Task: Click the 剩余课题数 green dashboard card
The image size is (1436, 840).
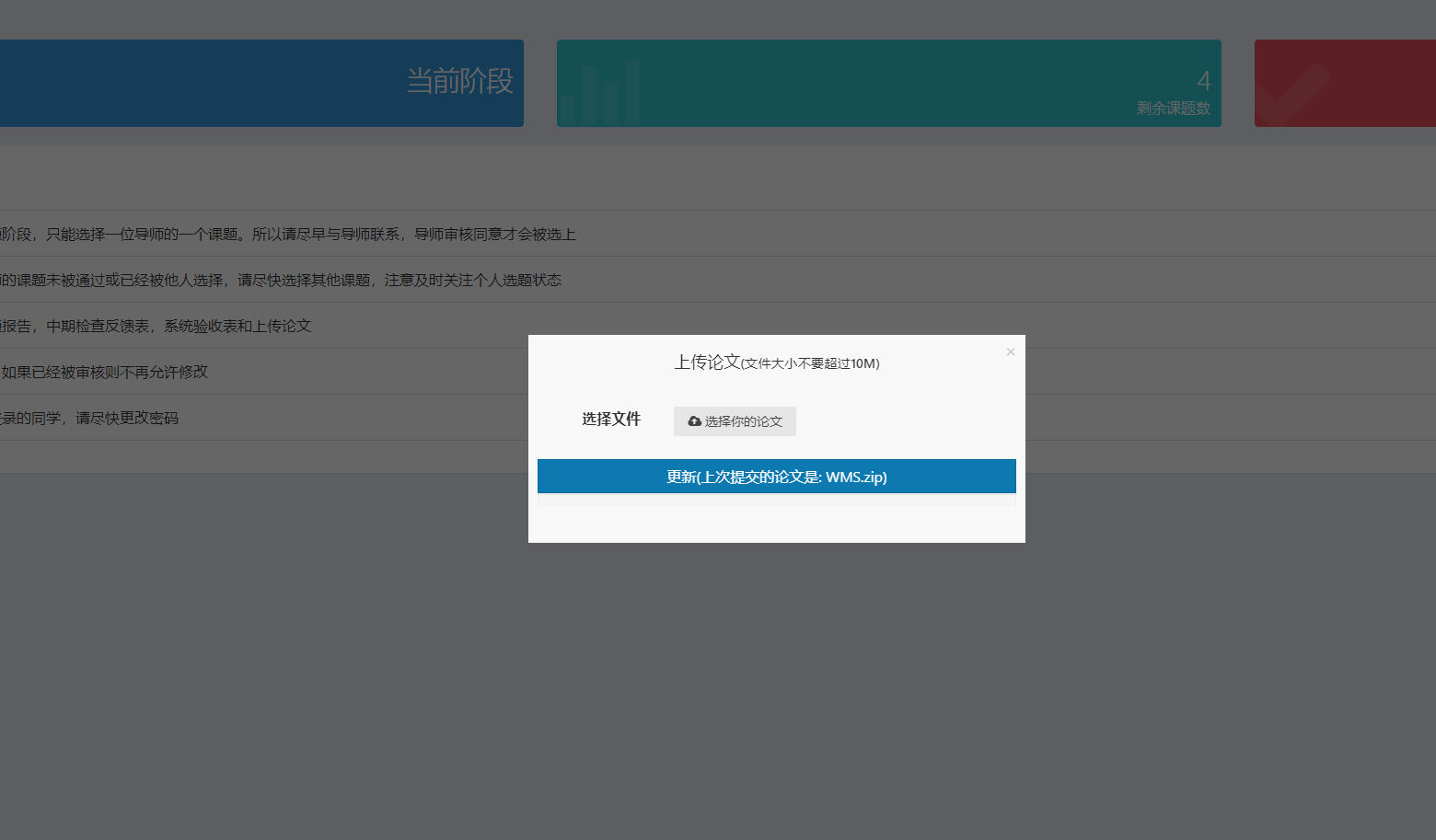Action: coord(888,83)
